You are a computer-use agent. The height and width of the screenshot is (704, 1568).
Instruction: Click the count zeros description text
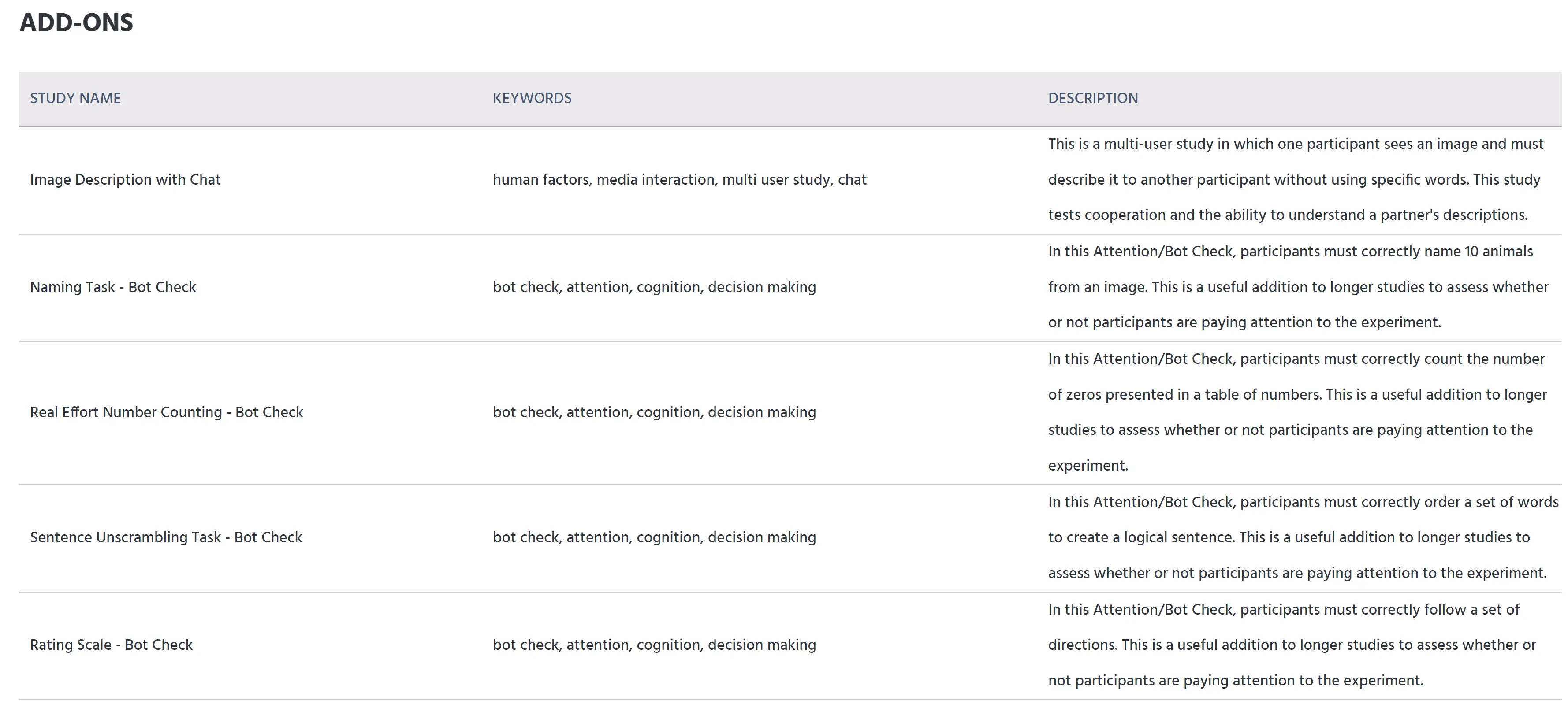1297,412
